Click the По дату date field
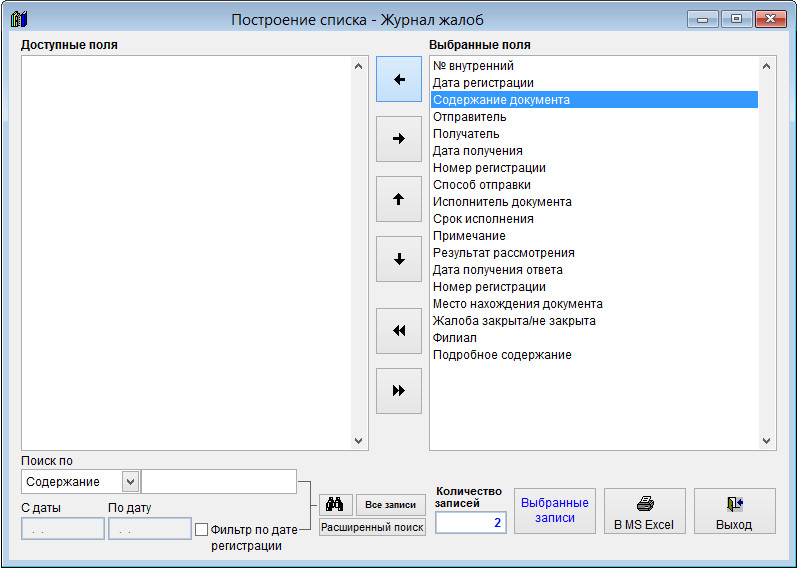 coord(150,529)
